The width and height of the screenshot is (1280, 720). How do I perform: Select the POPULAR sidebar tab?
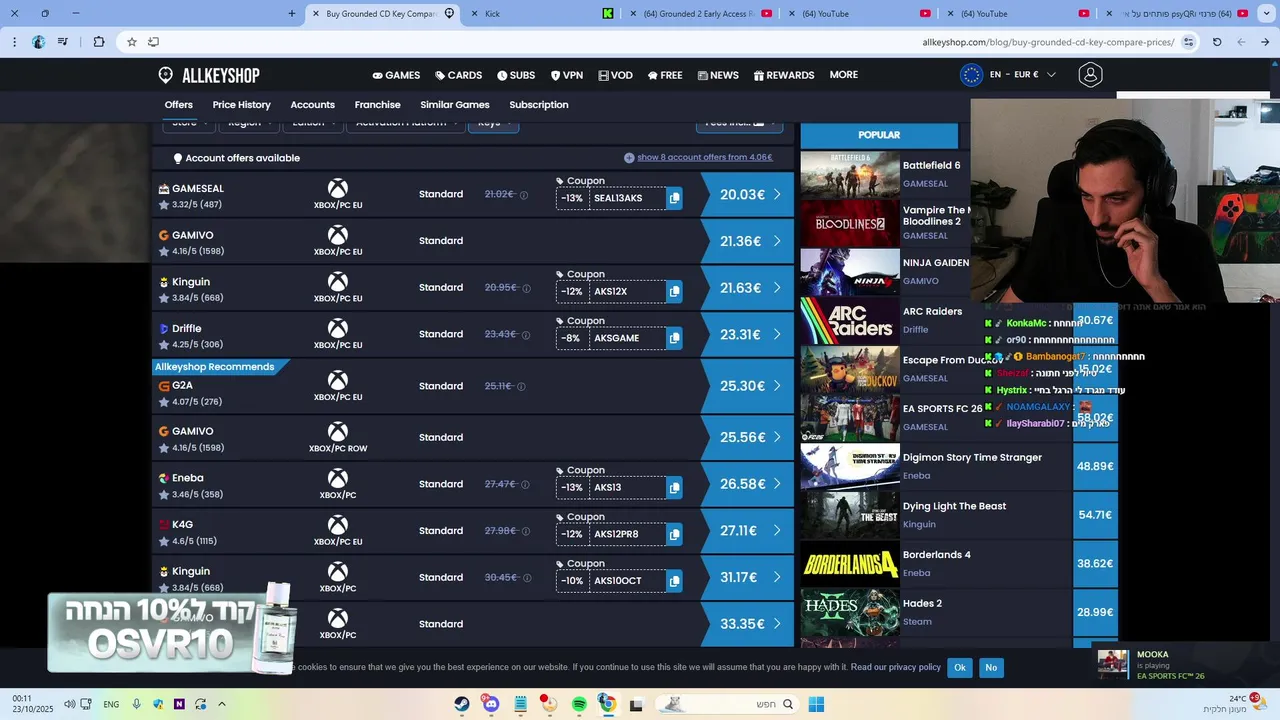coord(879,135)
